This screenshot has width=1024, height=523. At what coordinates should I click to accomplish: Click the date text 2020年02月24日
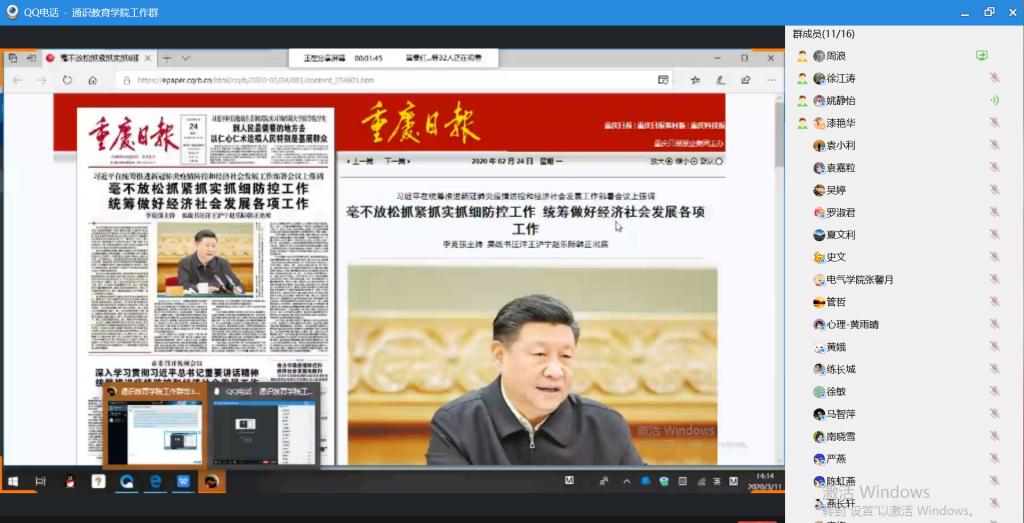[x=502, y=161]
